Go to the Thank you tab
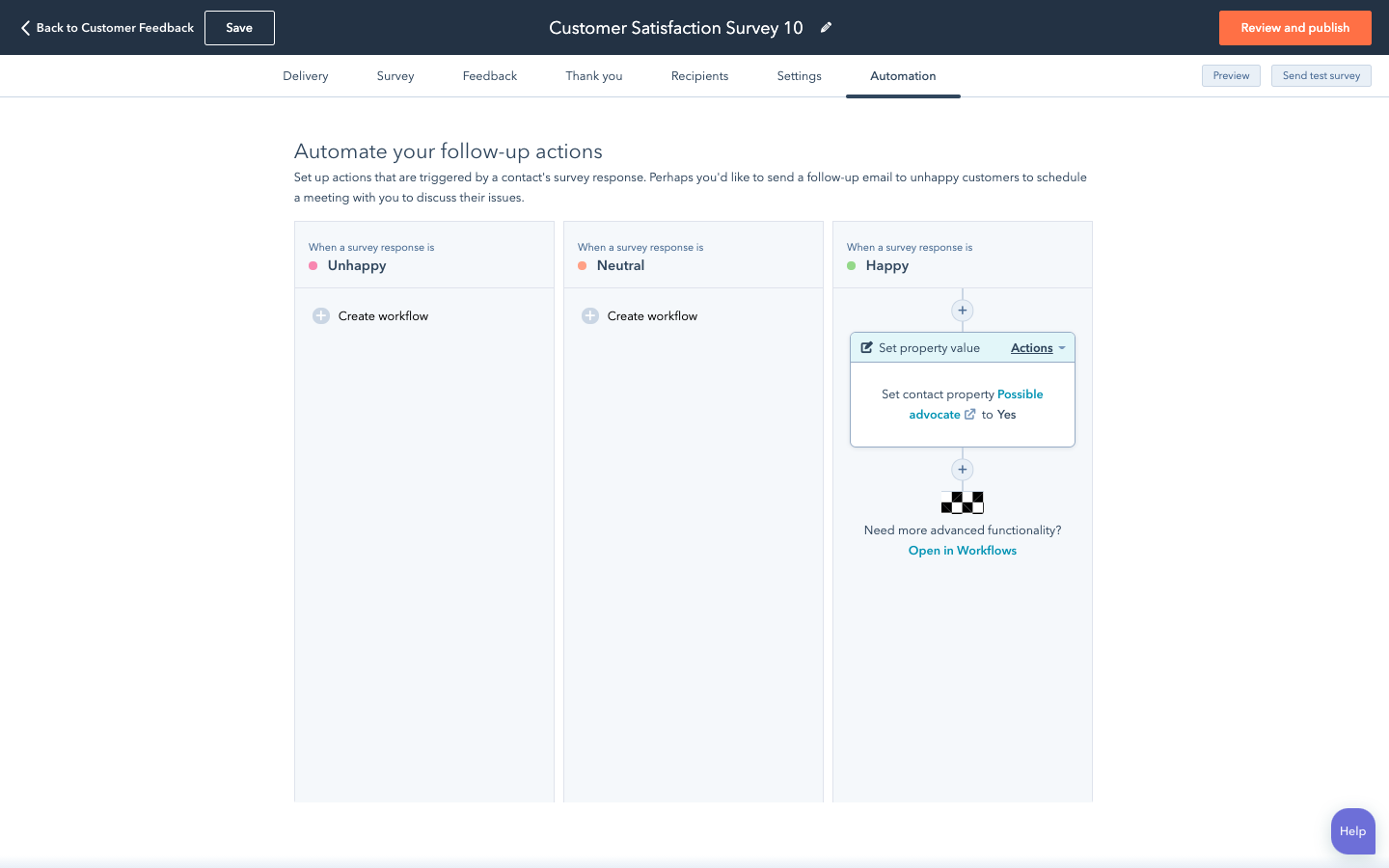Image resolution: width=1389 pixels, height=868 pixels. (x=594, y=76)
